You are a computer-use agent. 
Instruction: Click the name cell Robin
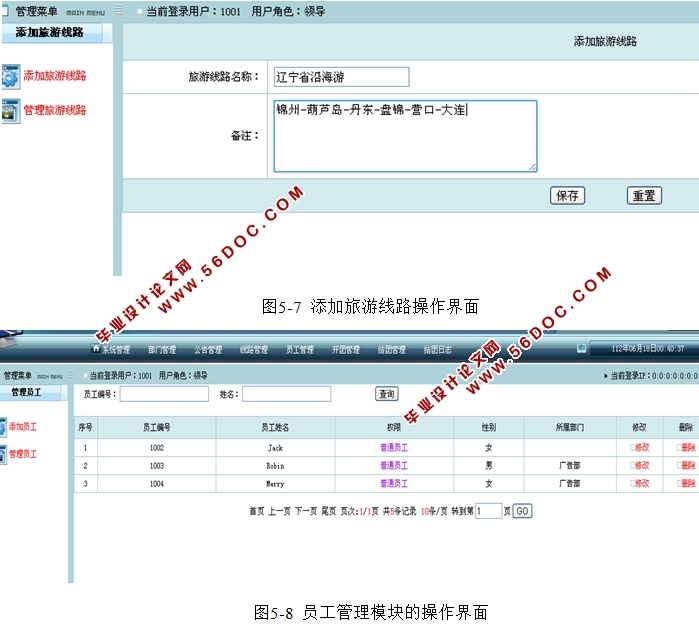click(x=275, y=465)
